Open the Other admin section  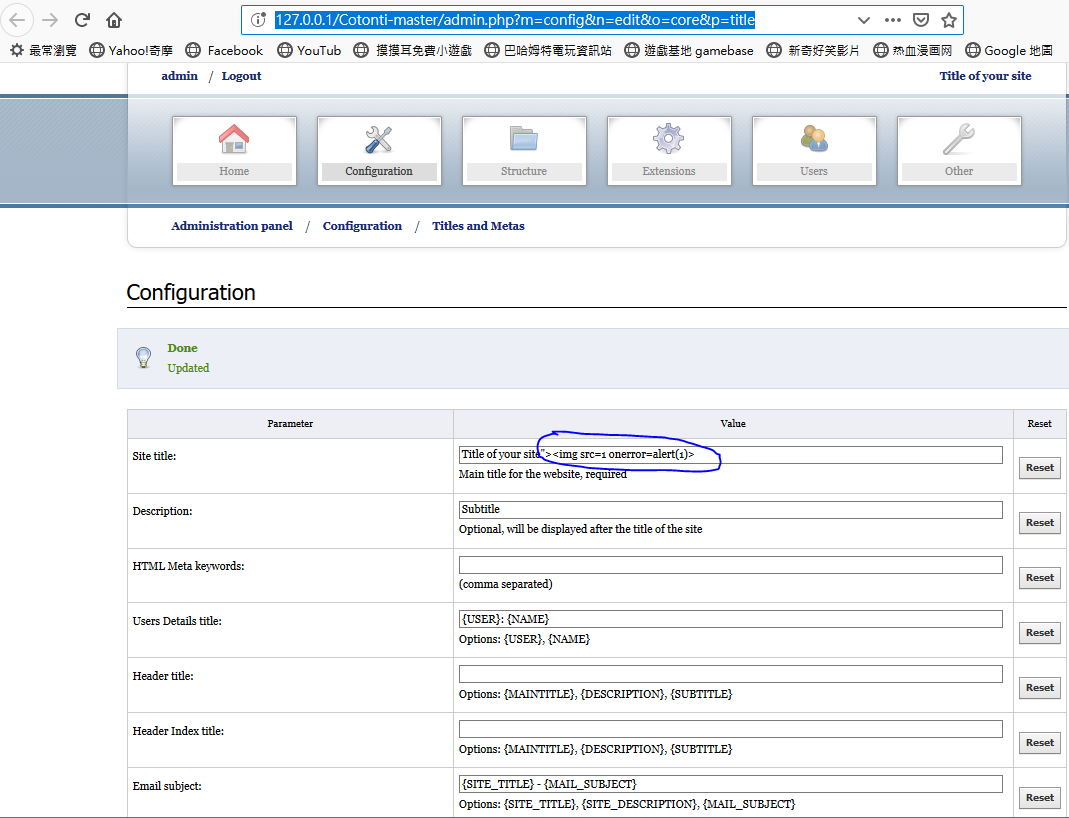click(x=958, y=150)
